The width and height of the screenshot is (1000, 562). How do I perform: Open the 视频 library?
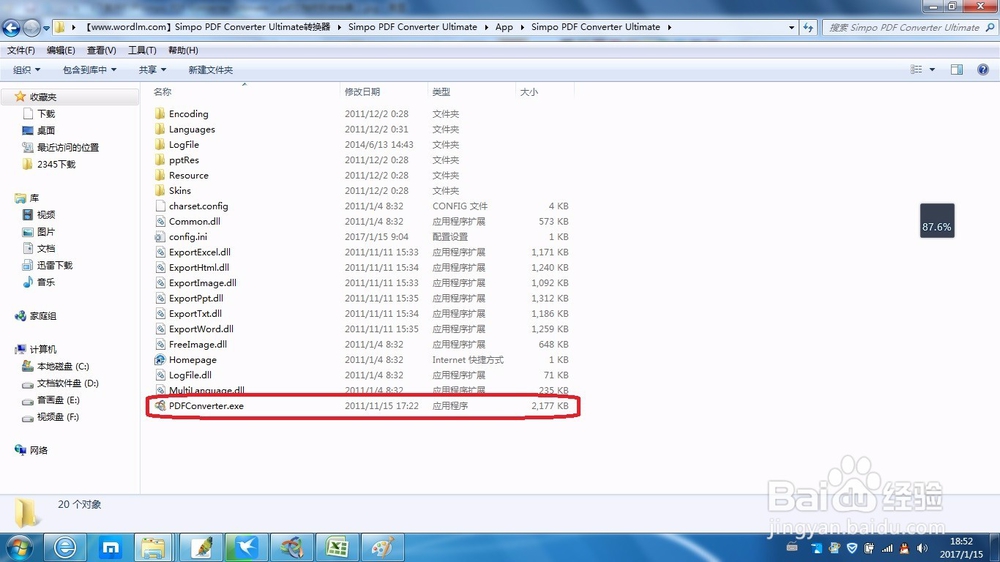pos(46,215)
